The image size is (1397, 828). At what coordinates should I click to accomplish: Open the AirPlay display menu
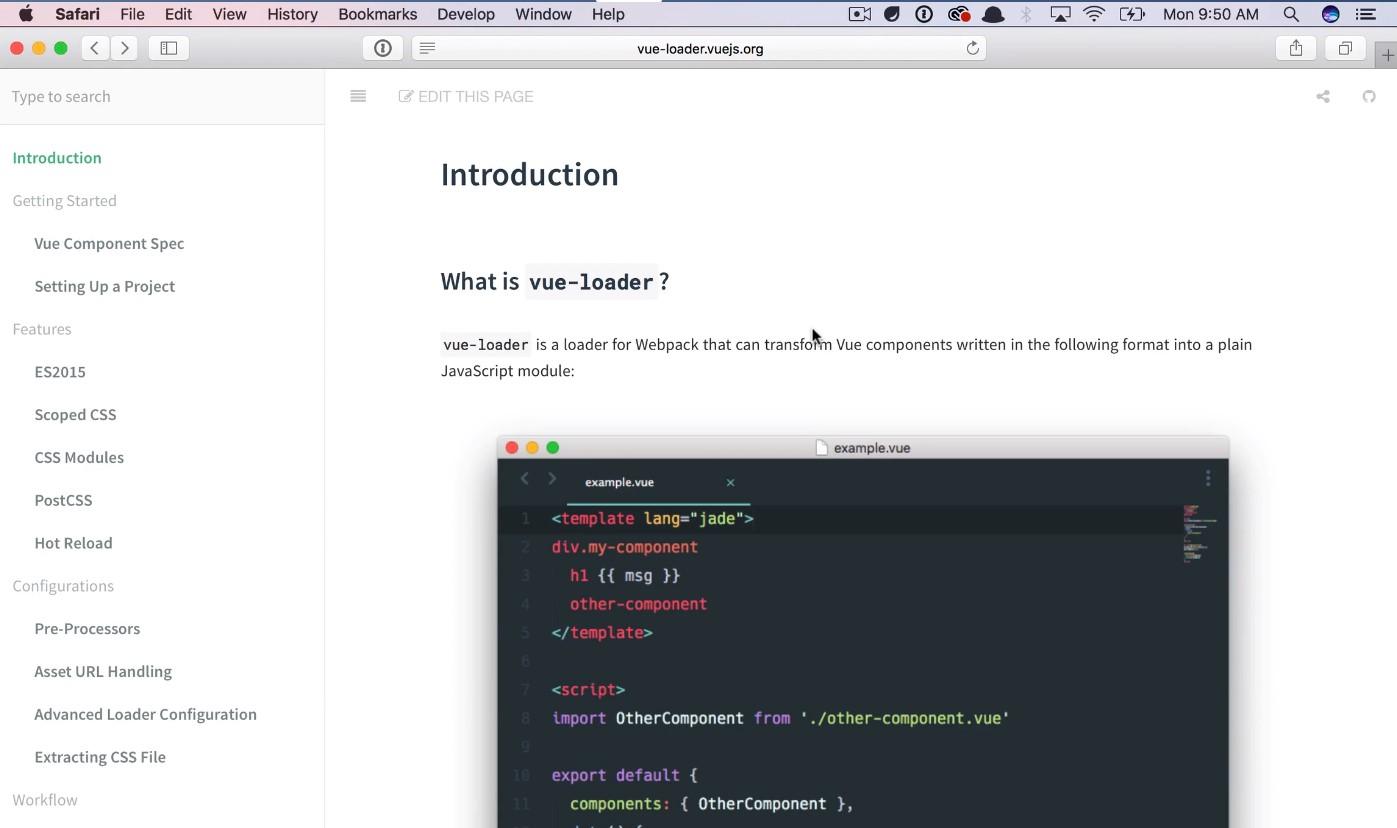pyautogui.click(x=1060, y=14)
